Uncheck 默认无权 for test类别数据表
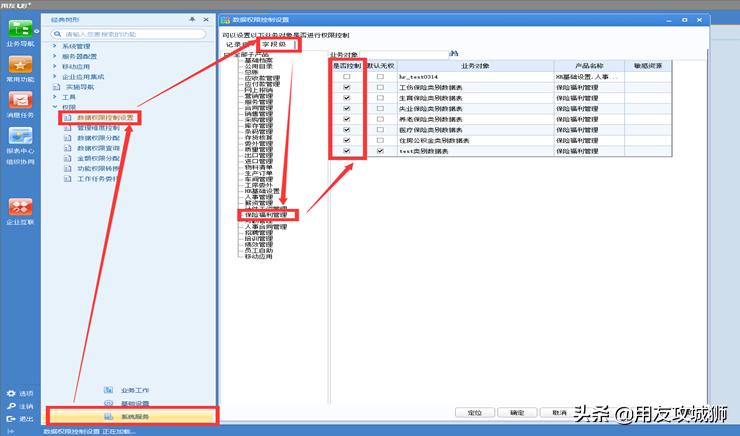Screen dimensions: 740x436 point(380,151)
